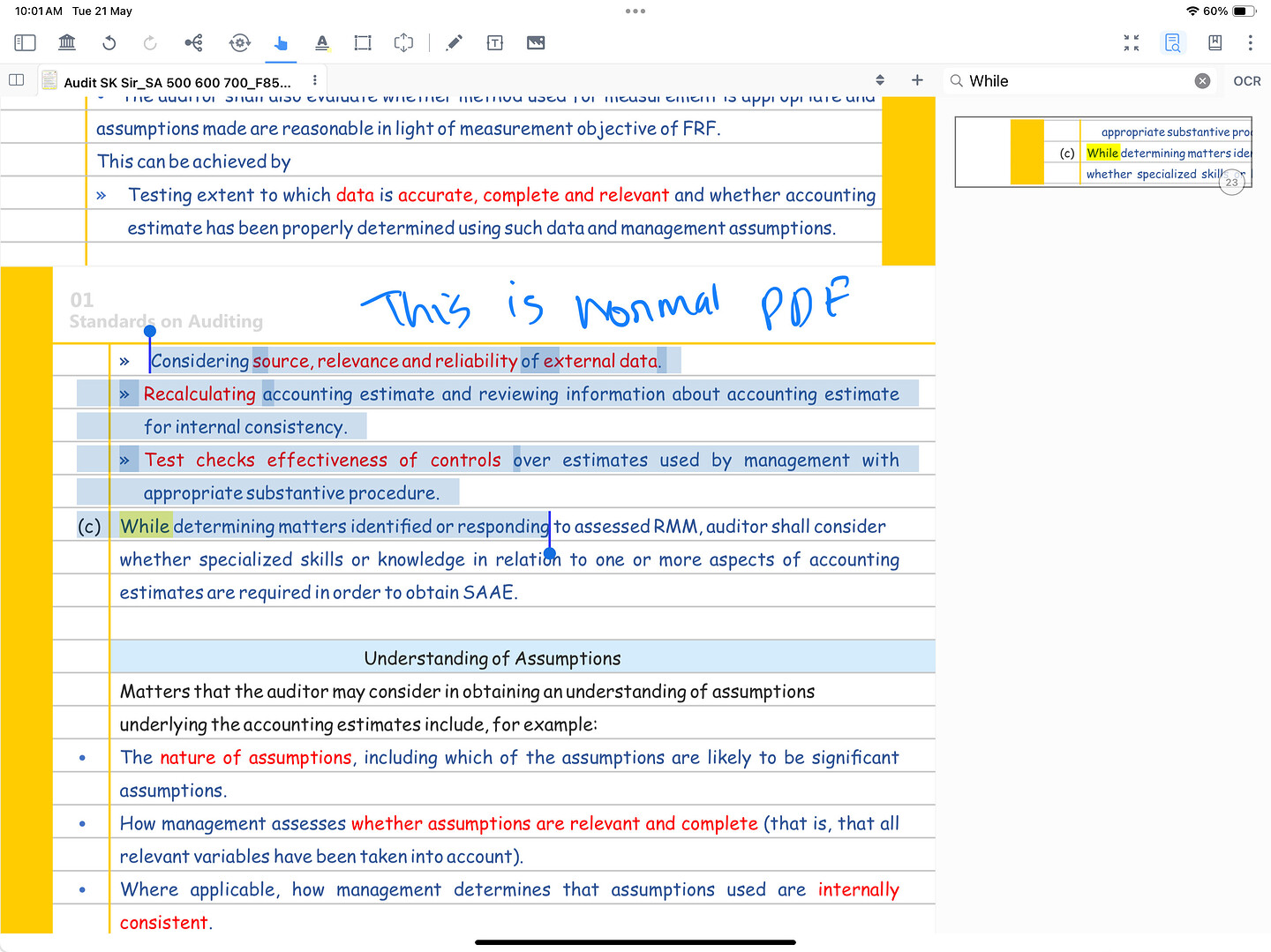Undo the last action
Screen dimensions: 1271x952
click(x=109, y=42)
